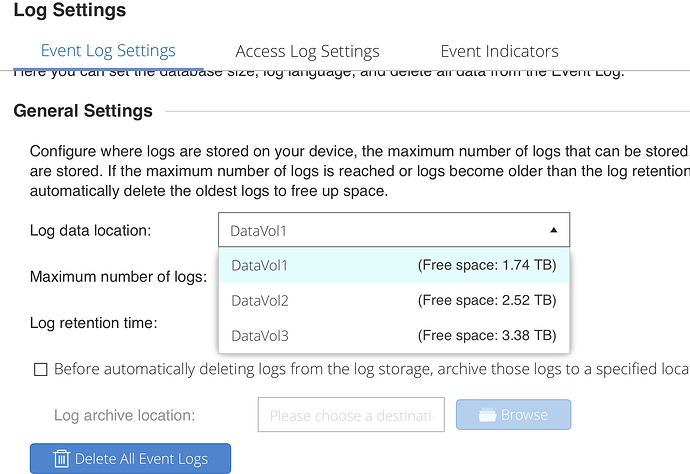The image size is (690, 474).
Task: Click the Maximum number of logs label
Action: [x=118, y=277]
